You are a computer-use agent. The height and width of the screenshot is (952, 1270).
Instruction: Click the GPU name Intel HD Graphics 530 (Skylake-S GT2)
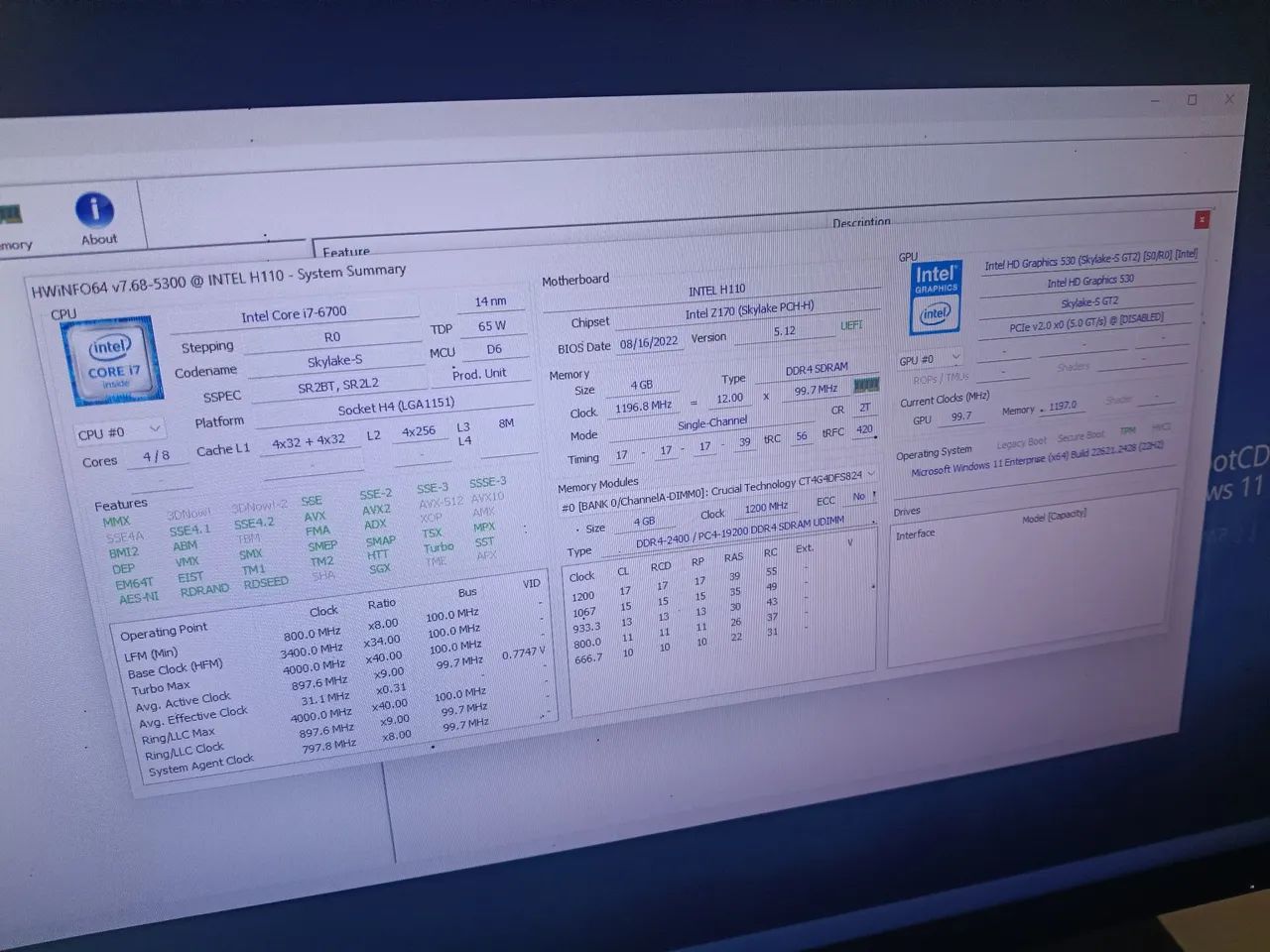1090,259
